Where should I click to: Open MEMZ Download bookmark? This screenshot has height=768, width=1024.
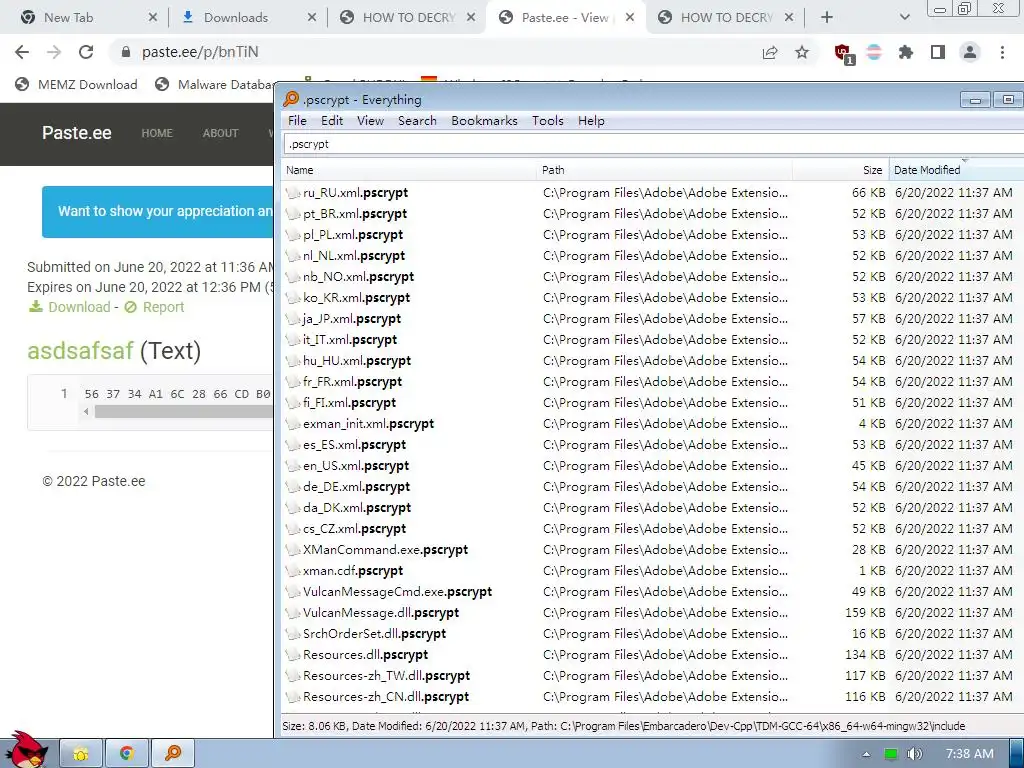tap(77, 84)
